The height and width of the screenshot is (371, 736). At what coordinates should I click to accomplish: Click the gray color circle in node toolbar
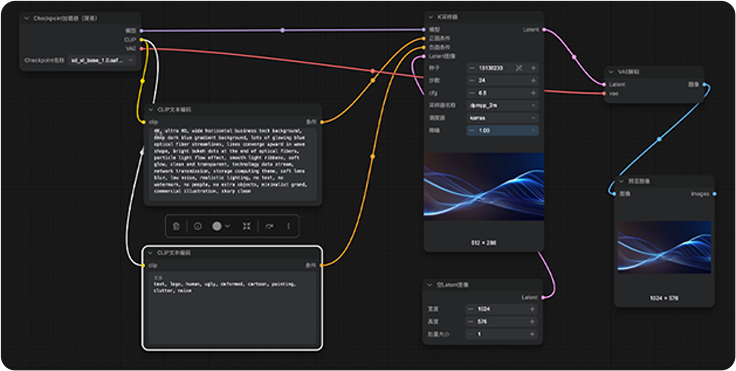click(x=216, y=226)
